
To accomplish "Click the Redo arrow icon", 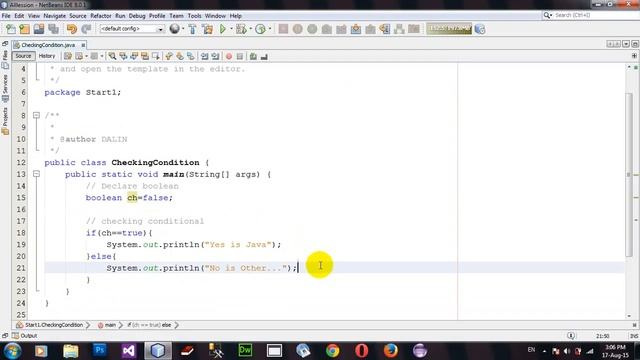I will (x=86, y=29).
